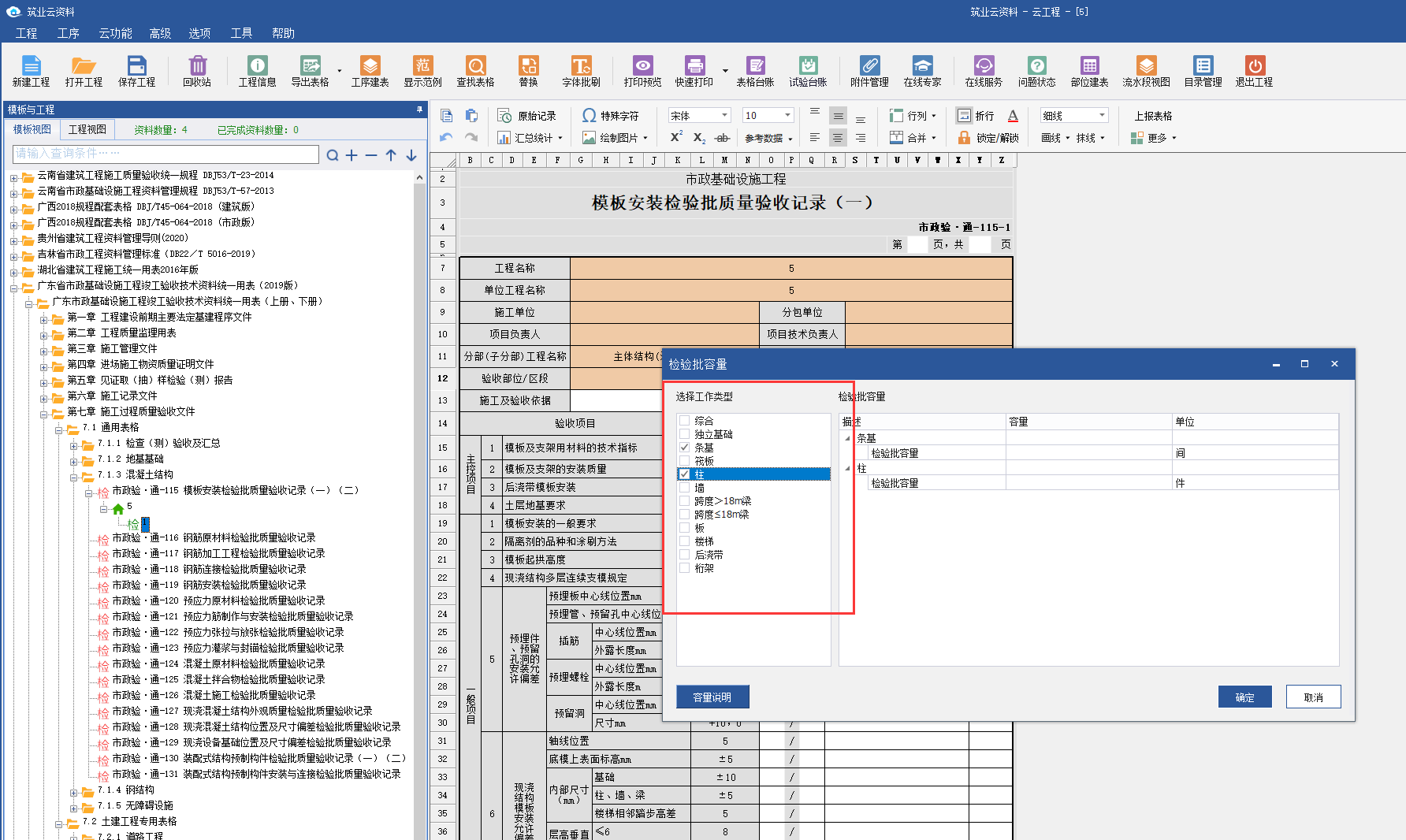This screenshot has width=1406, height=840.
Task: Open 问题状态 icon
Action: click(1036, 71)
